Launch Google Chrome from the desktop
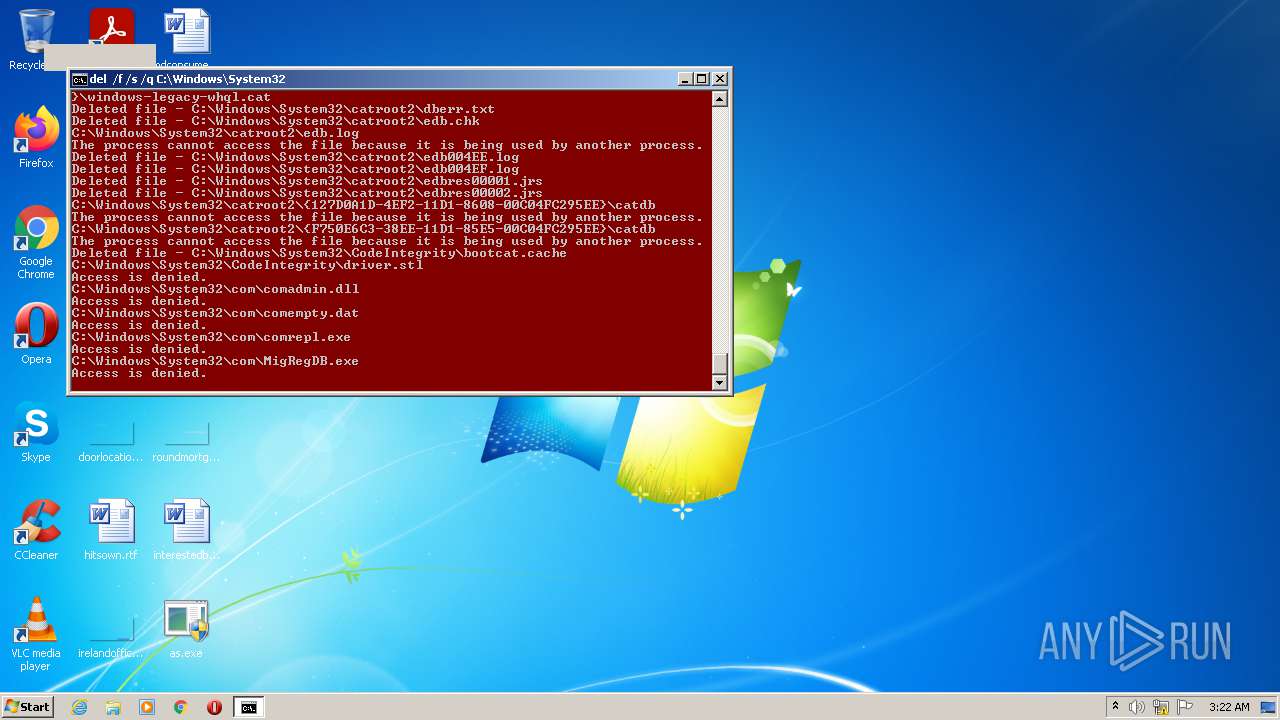This screenshot has width=1280, height=720. pos(36,243)
